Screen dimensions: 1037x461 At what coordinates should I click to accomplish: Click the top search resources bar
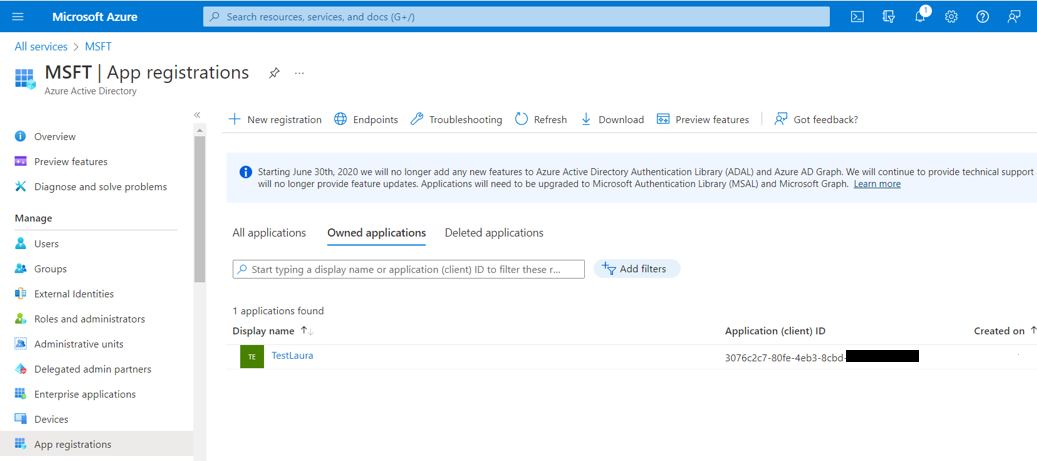(516, 17)
